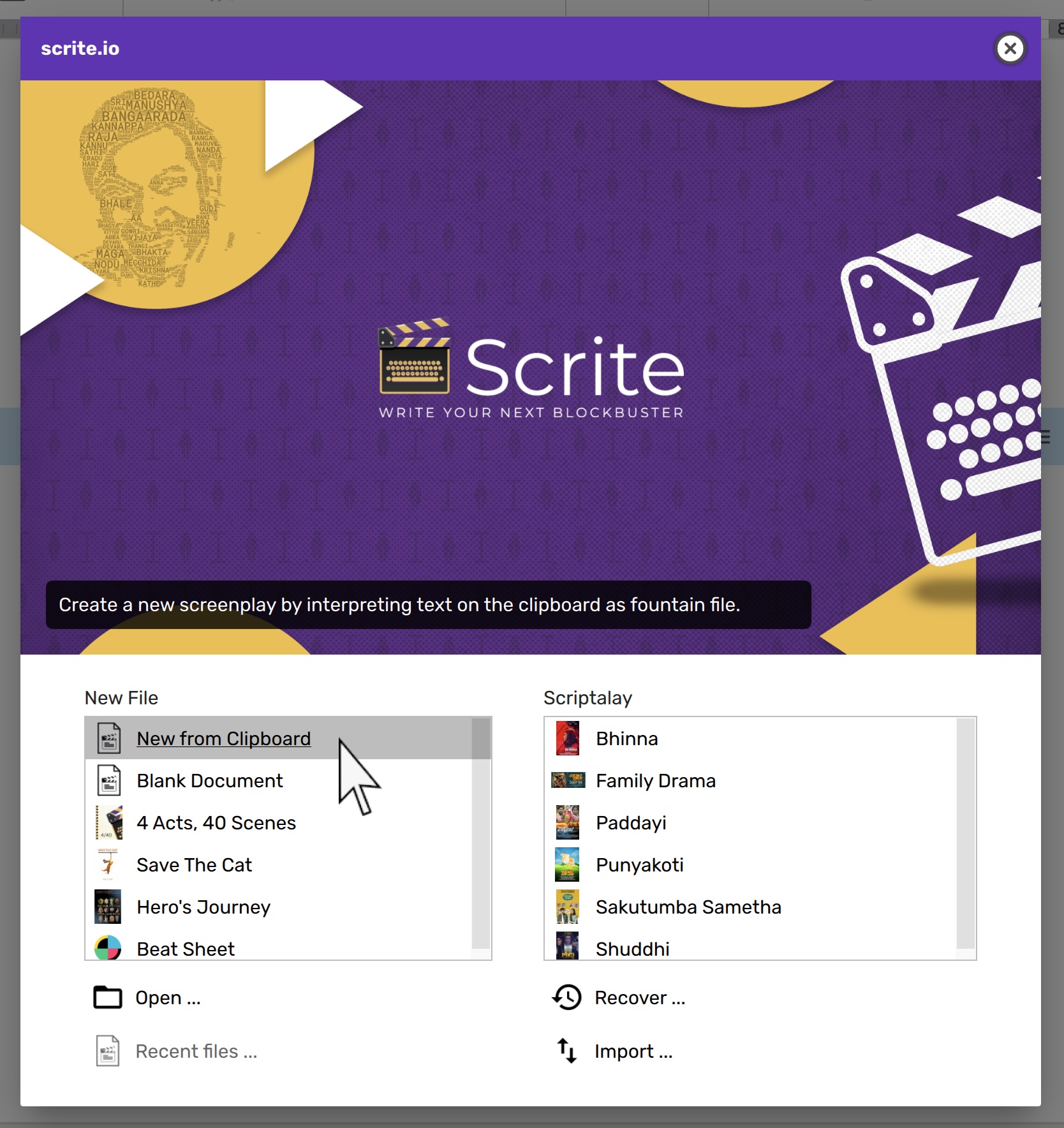Choose the 4 Acts, 40 Scenes template

[x=216, y=823]
